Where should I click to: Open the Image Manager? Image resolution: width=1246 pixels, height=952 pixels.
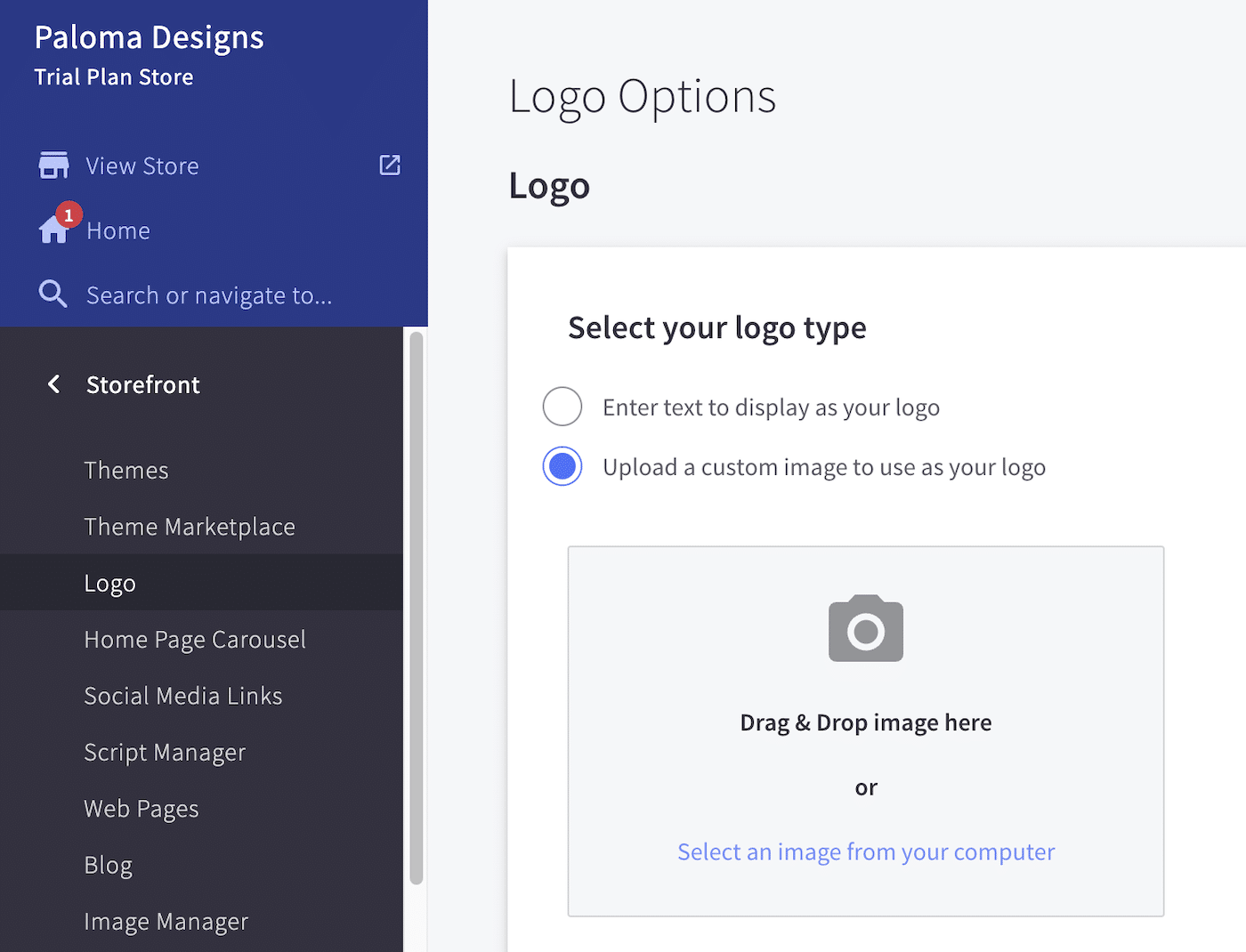(166, 921)
